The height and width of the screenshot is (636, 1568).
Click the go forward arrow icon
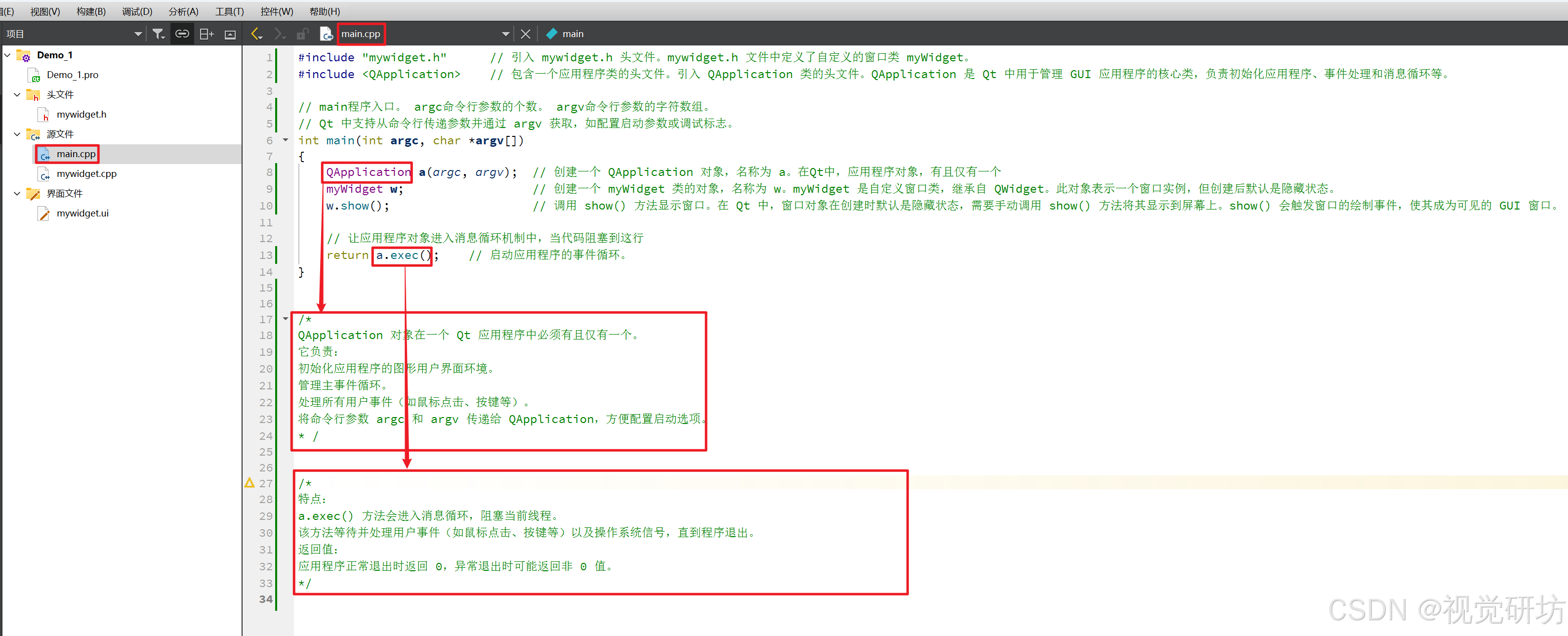coord(280,34)
